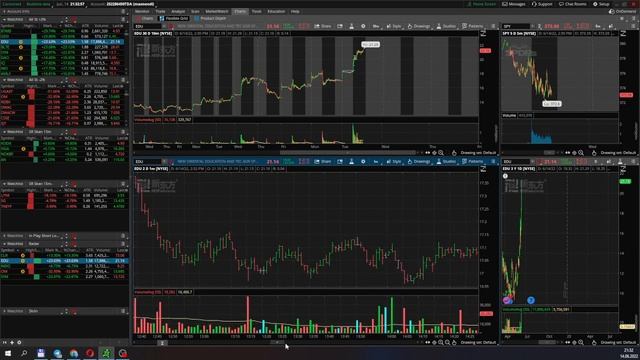Open the first watchlist gadget menu icon

point(123,19)
